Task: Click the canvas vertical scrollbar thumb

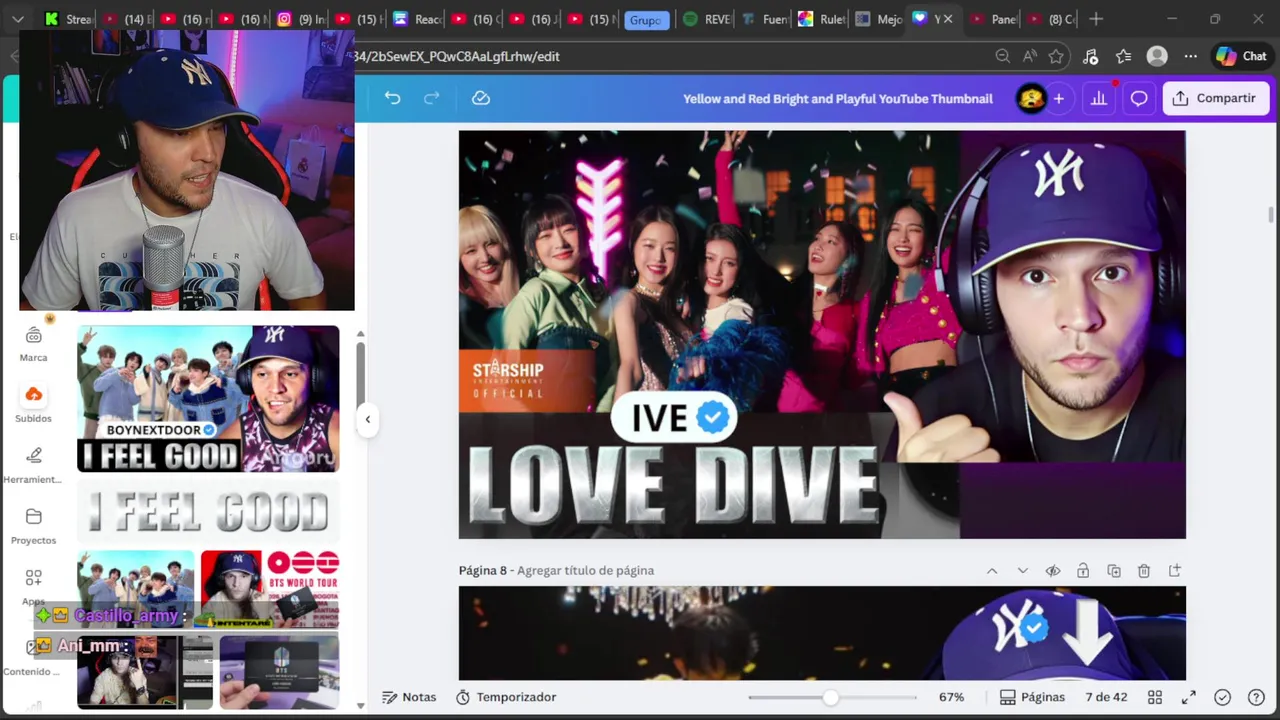Action: (1272, 215)
